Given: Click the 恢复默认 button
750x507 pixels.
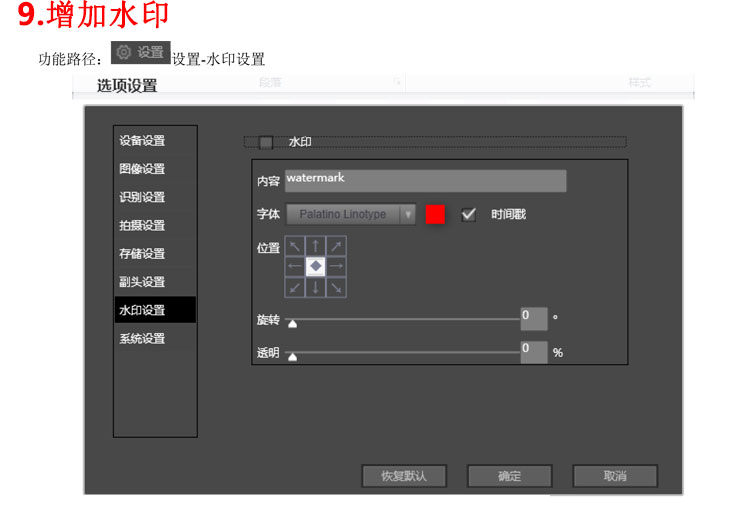Looking at the screenshot, I should pos(403,476).
